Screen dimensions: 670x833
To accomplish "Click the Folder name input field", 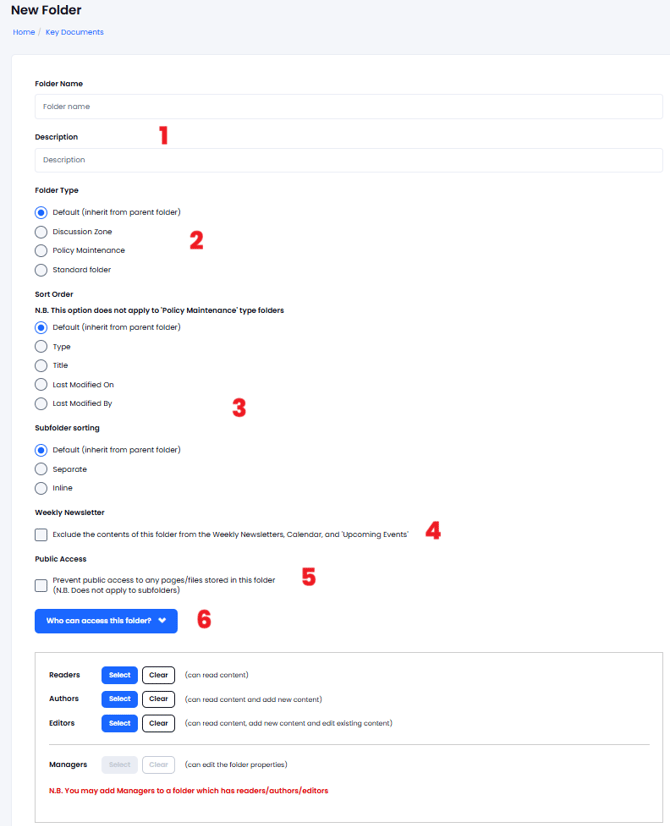I will [349, 107].
